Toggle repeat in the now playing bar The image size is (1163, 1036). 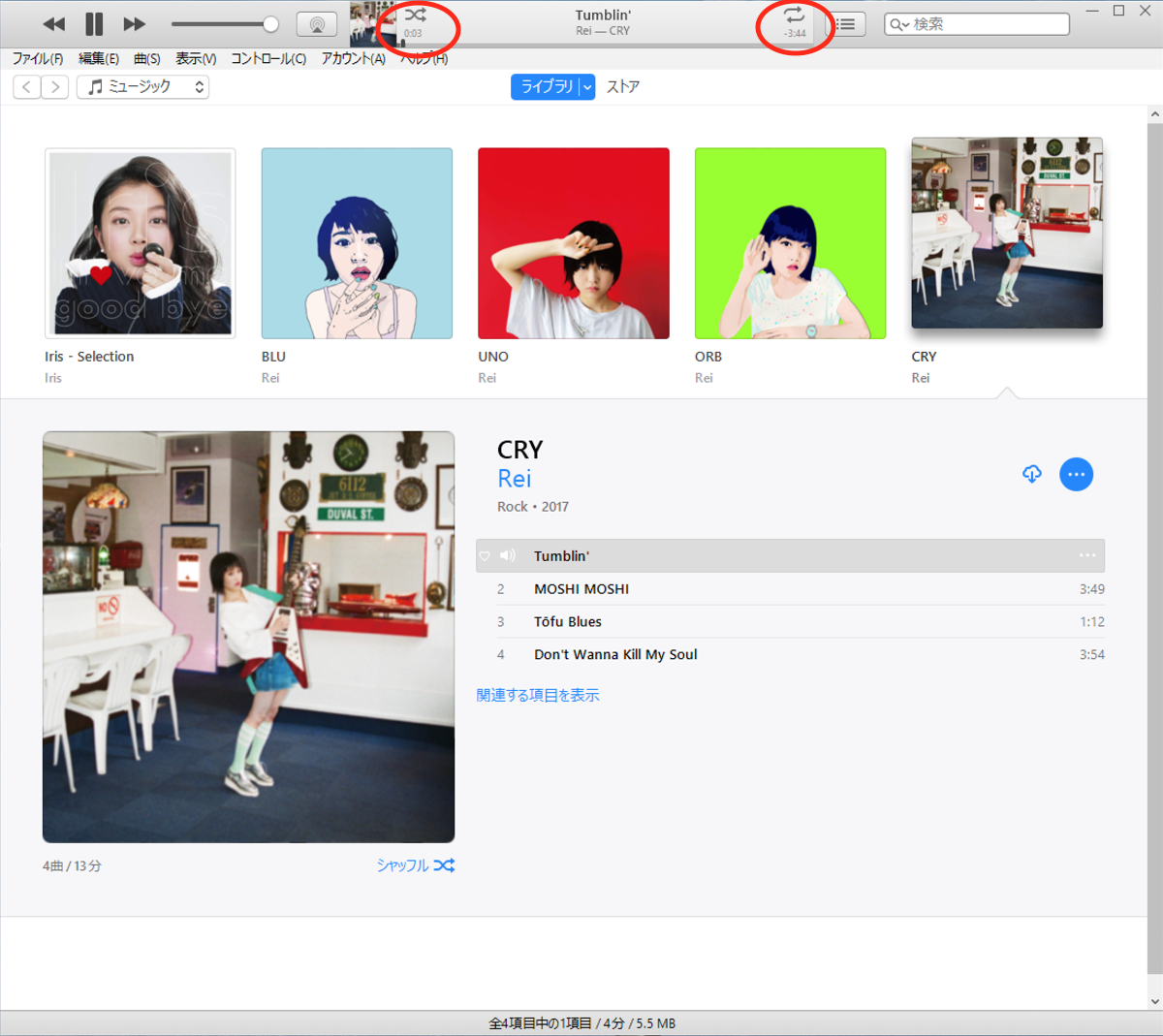pyautogui.click(x=794, y=15)
